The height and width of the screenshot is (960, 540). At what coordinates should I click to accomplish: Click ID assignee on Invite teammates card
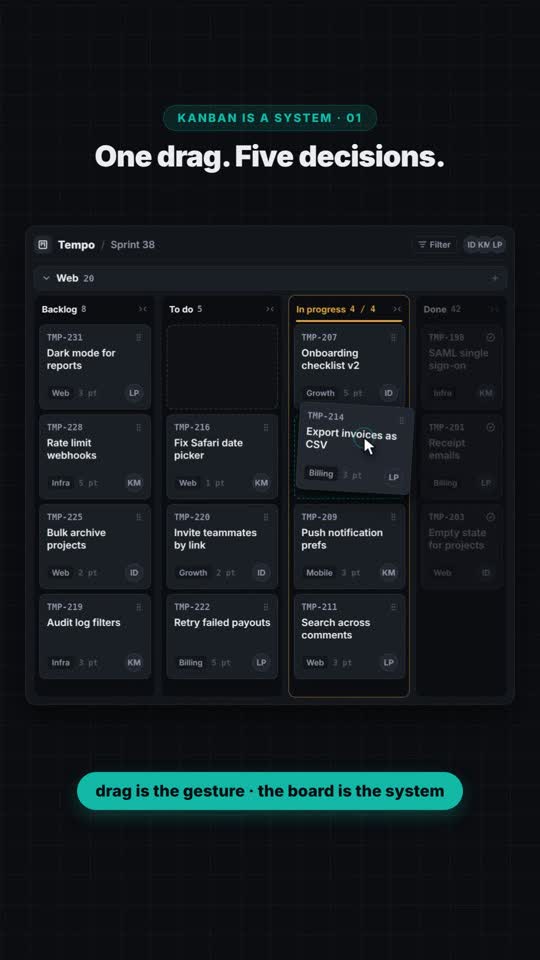tap(261, 573)
